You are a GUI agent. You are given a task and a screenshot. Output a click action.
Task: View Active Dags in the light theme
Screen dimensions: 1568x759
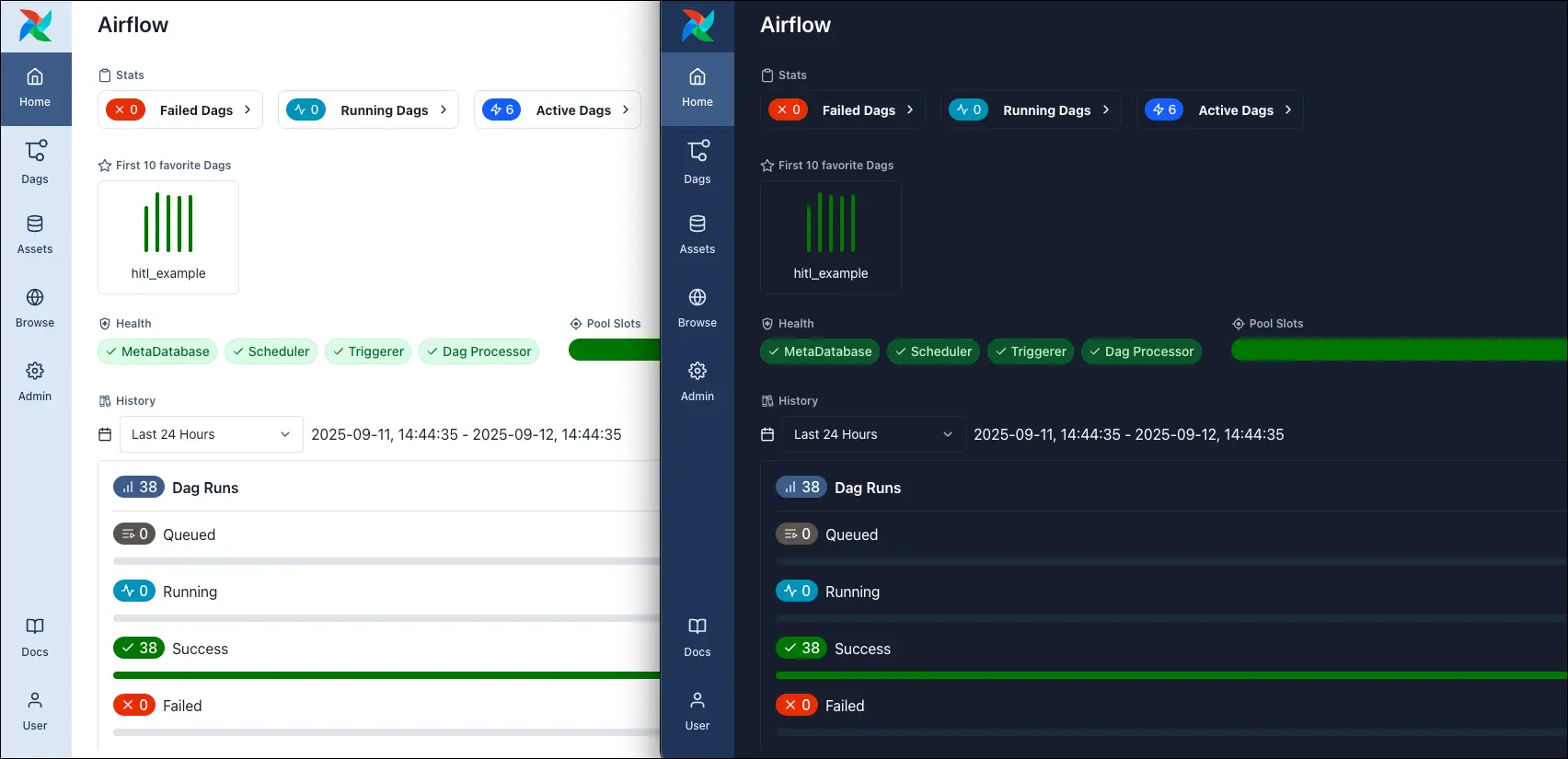[x=557, y=109]
